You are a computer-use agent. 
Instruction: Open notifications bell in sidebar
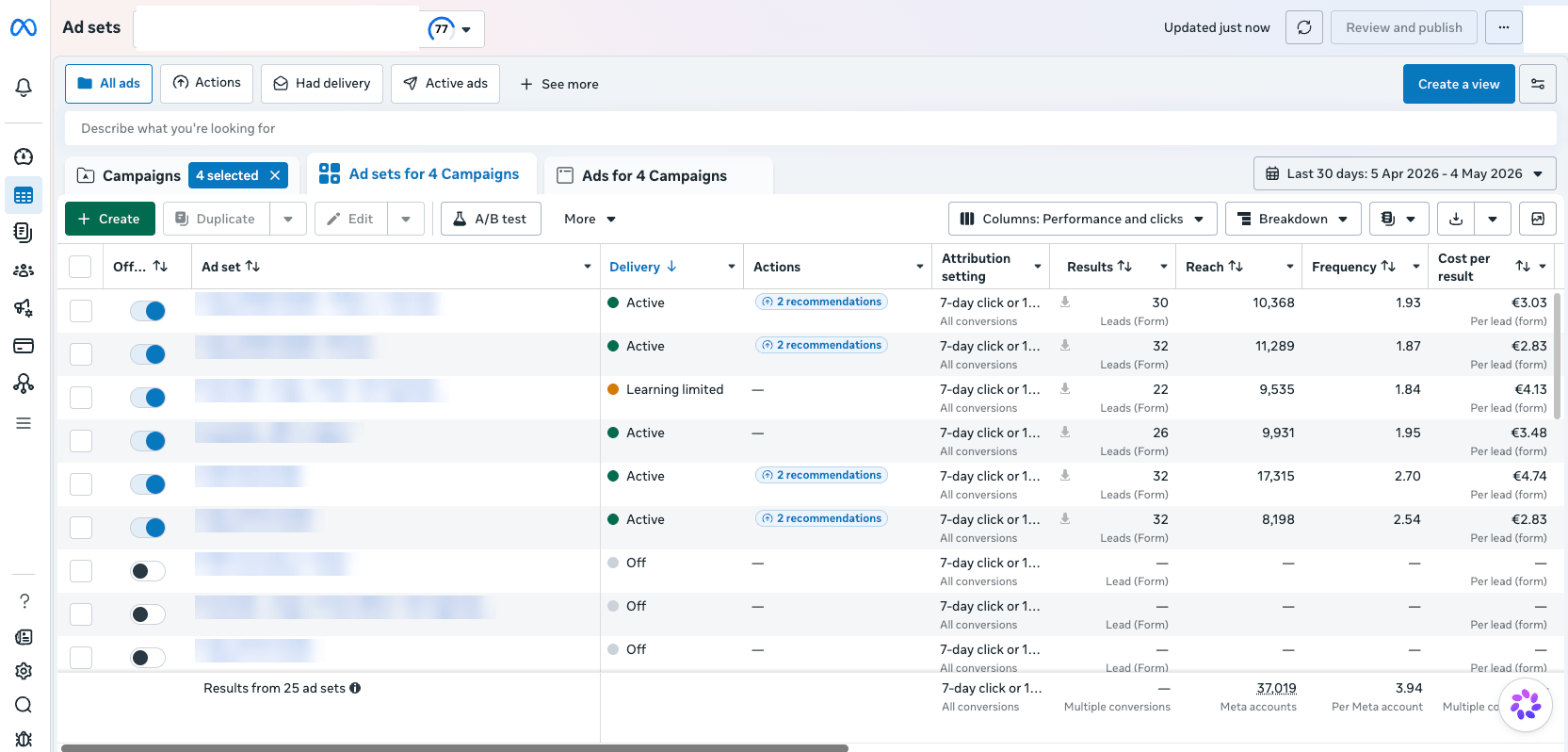coord(24,88)
